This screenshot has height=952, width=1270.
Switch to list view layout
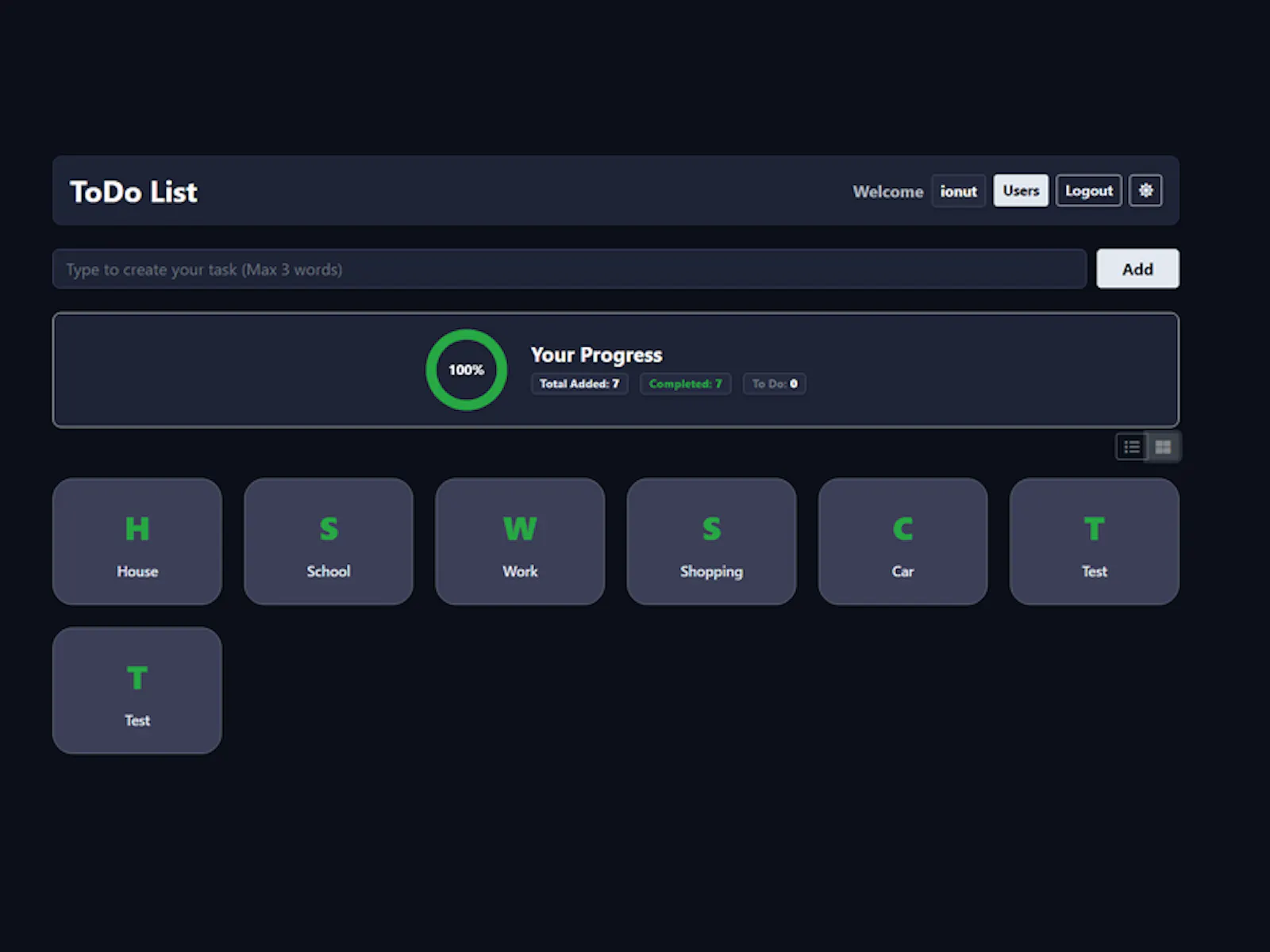click(x=1132, y=447)
